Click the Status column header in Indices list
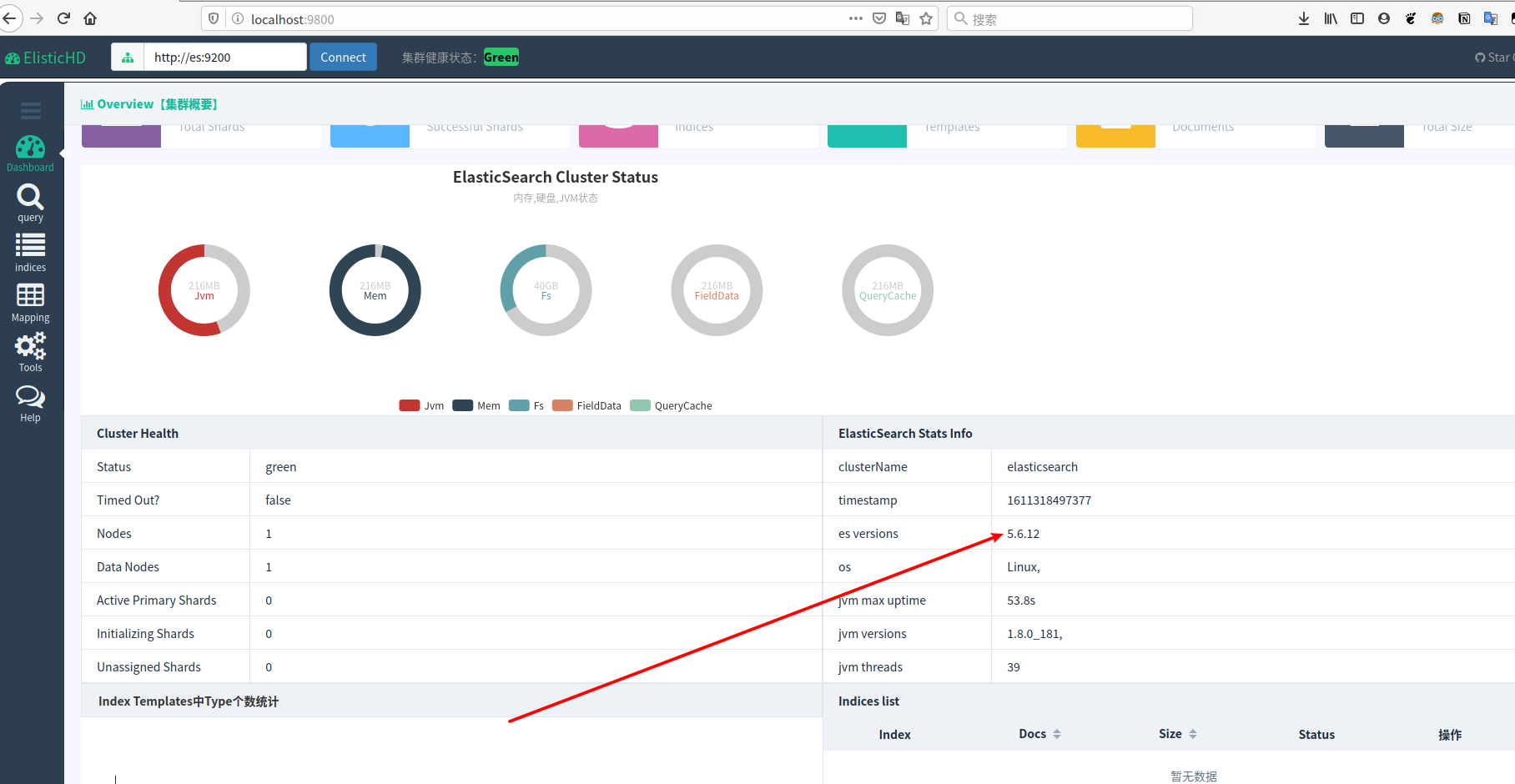Viewport: 1515px width, 784px height. point(1316,735)
